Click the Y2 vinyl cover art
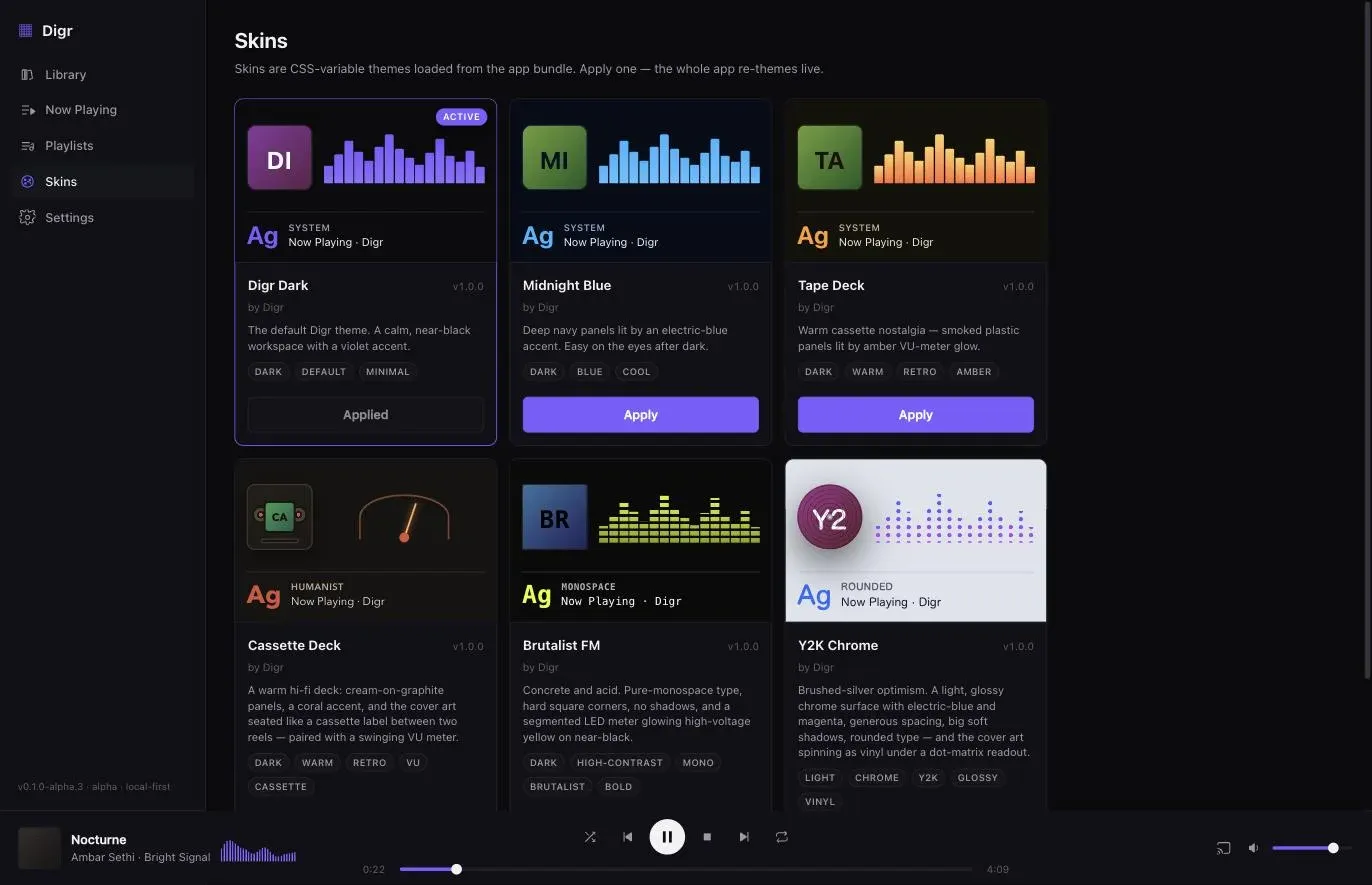Screen dimensions: 1372x885 829,517
